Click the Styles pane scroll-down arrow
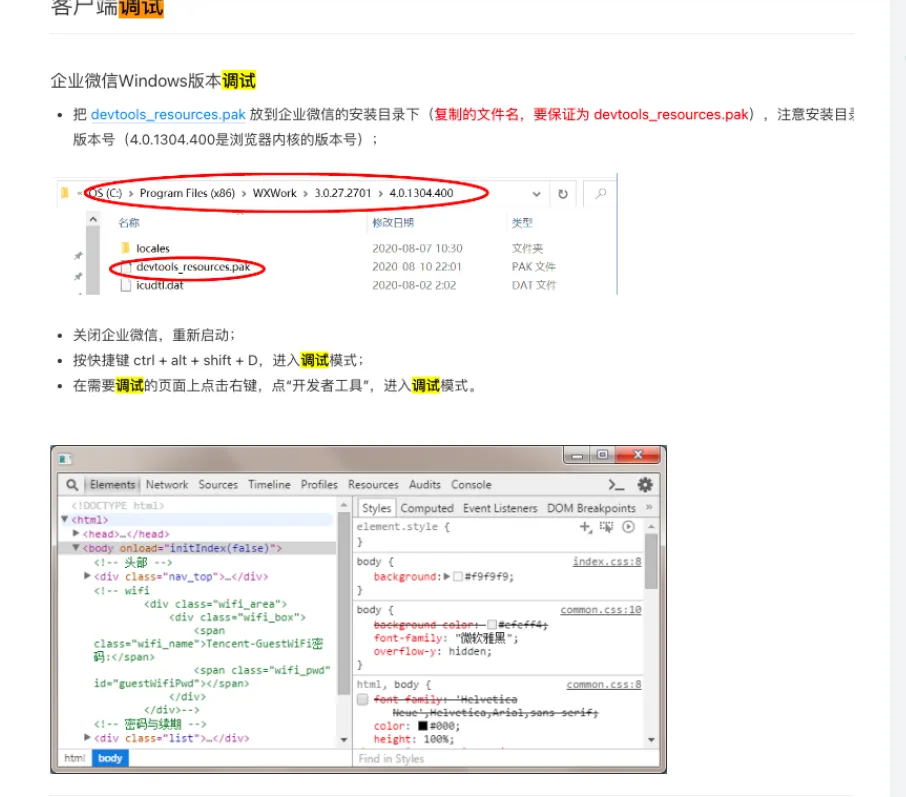The height and width of the screenshot is (797, 906). click(x=651, y=740)
